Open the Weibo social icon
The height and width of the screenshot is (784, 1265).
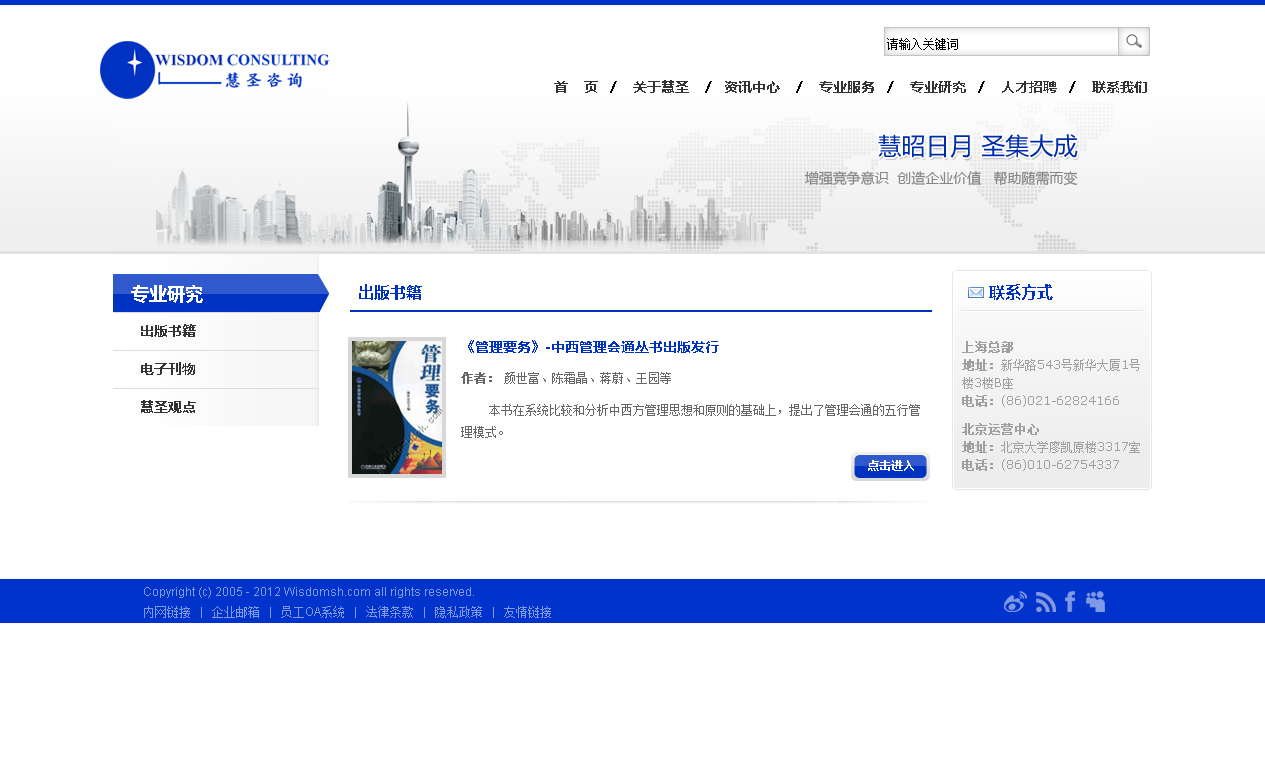(1015, 602)
